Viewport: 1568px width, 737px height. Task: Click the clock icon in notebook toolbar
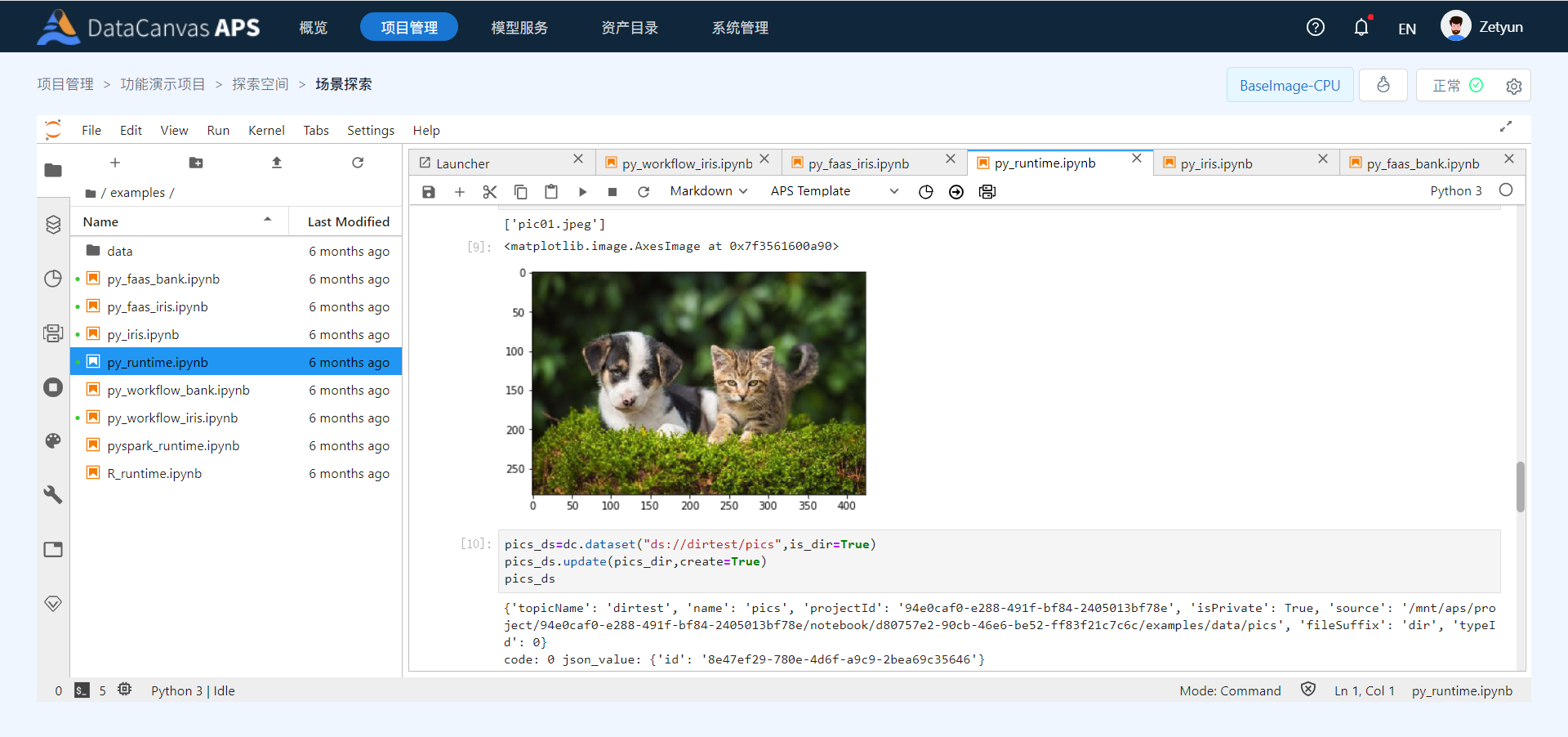tap(925, 191)
